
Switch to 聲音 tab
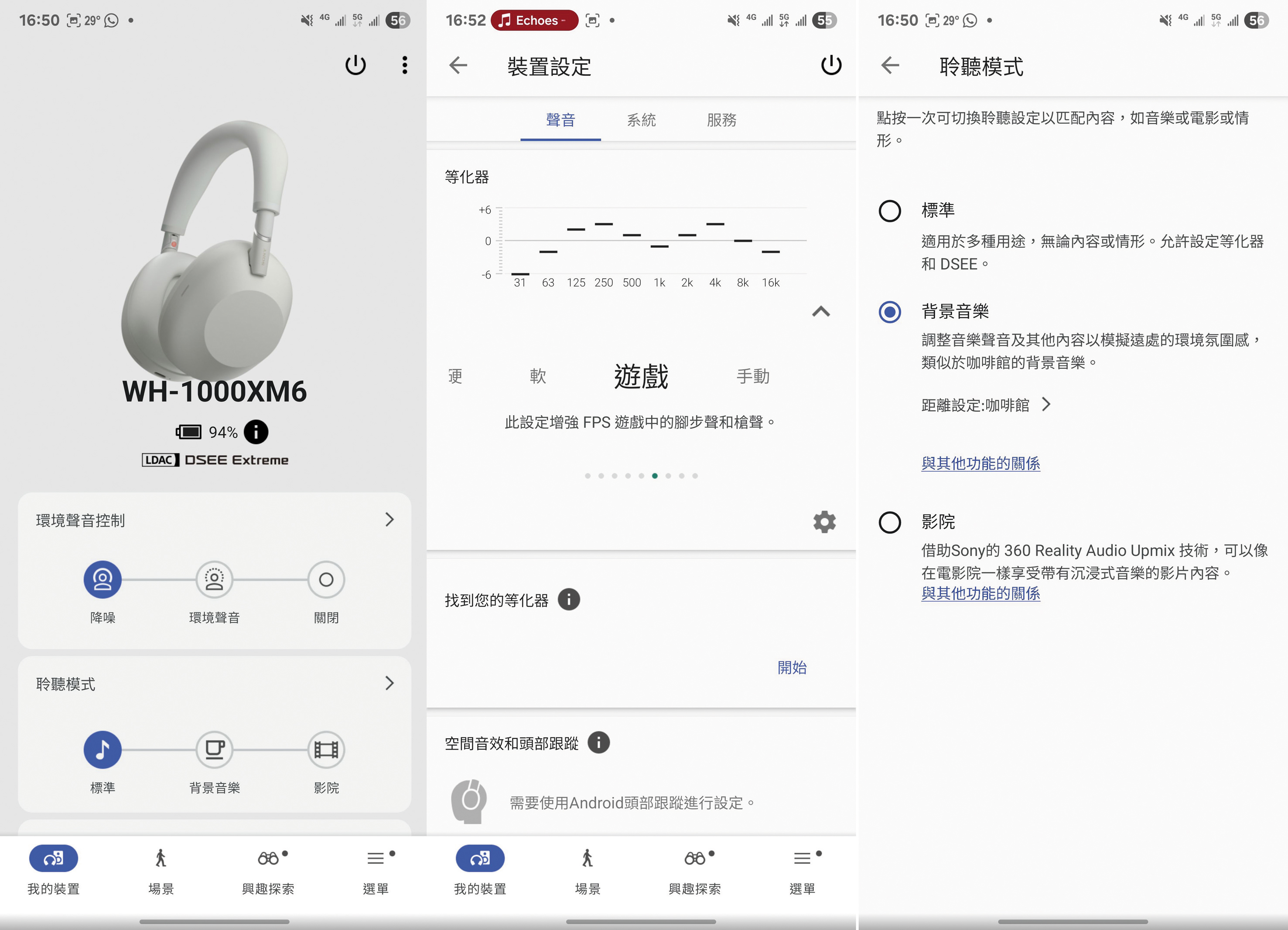(560, 120)
